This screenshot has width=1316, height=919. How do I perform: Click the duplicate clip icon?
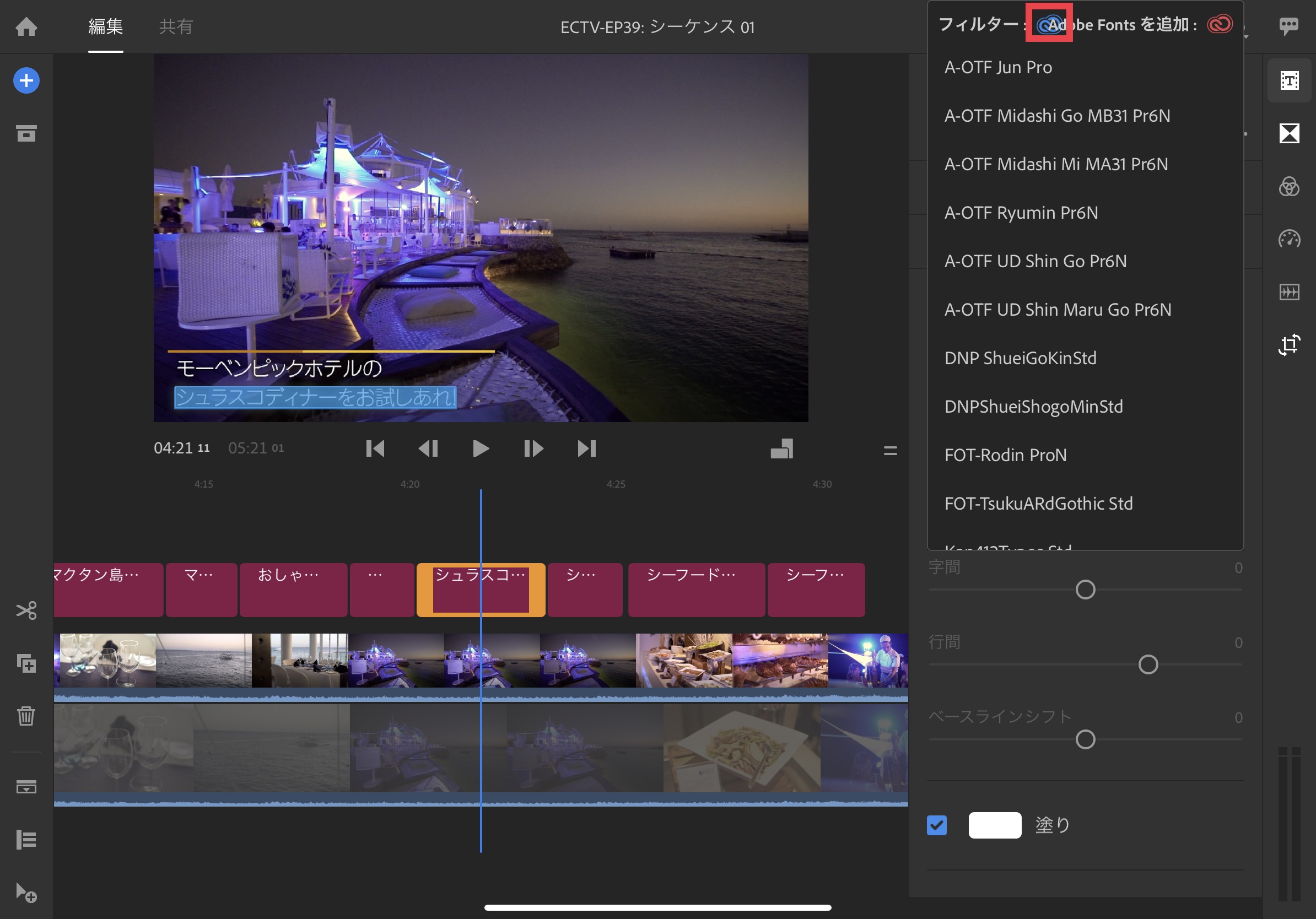26,663
